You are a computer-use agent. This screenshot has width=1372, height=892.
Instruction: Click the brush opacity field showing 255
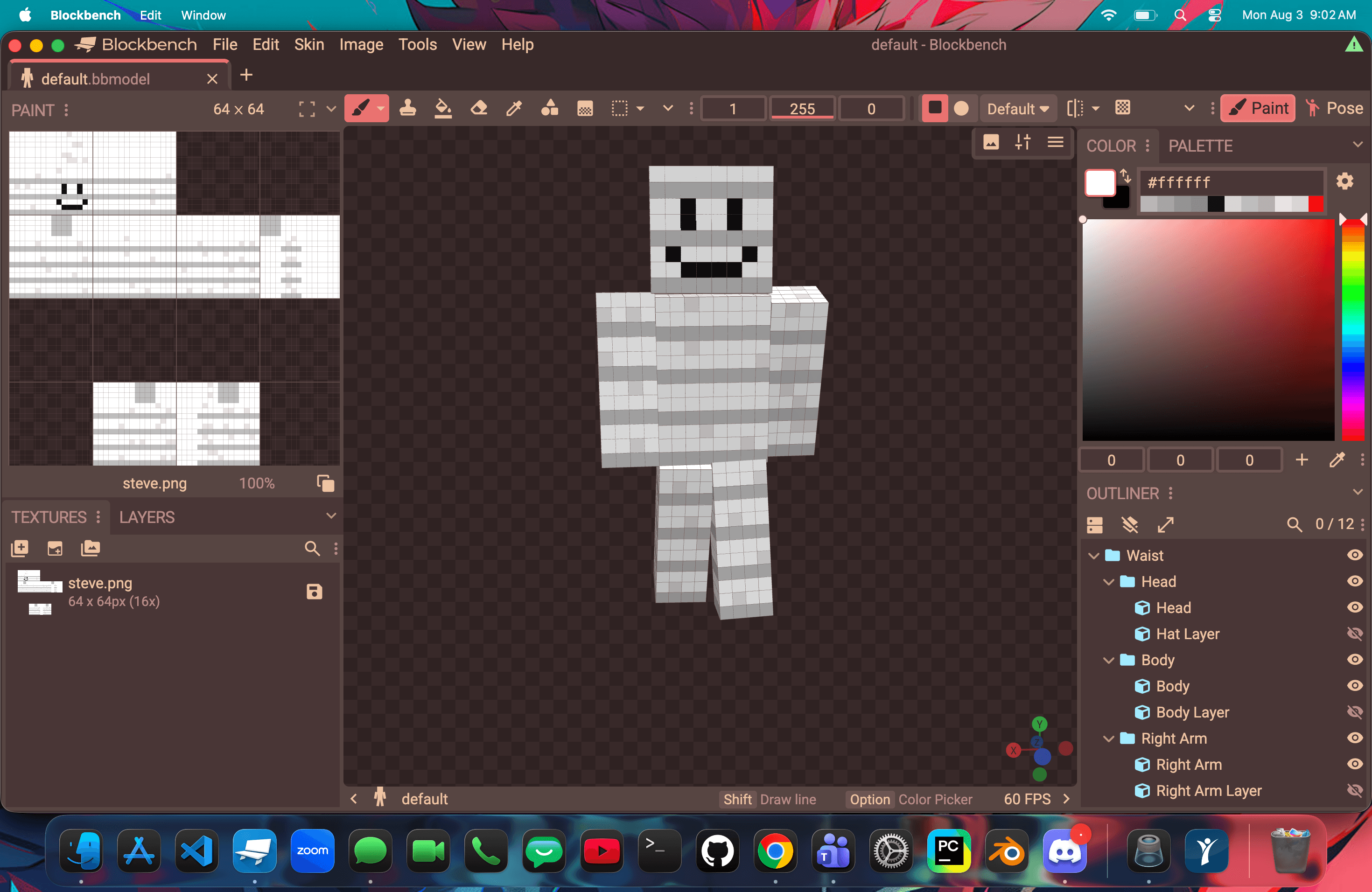coord(802,108)
